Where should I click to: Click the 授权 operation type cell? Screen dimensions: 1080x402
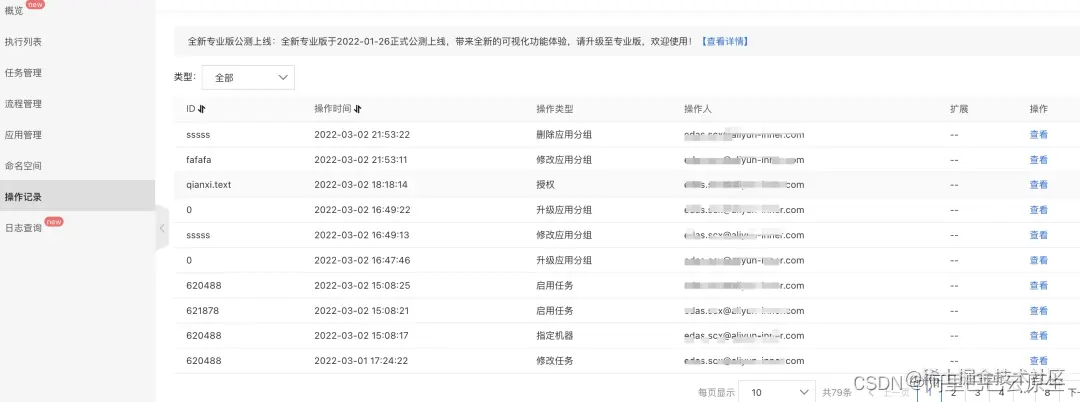pos(546,184)
